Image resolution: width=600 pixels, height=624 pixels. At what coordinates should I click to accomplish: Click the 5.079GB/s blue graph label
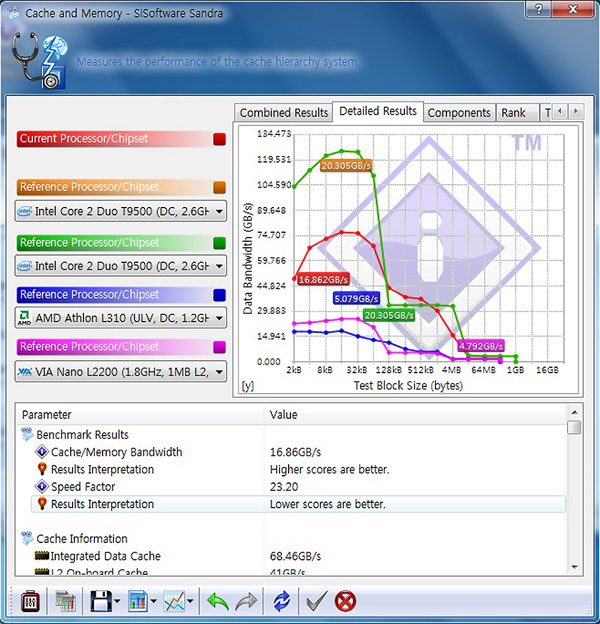click(x=356, y=298)
